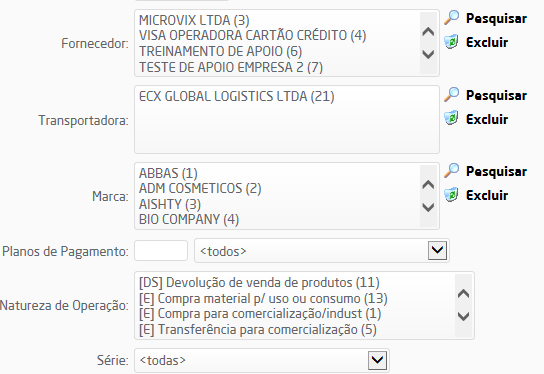544x374 pixels.
Task: Click down arrow in Natureza de Operação list
Action: pos(464,316)
